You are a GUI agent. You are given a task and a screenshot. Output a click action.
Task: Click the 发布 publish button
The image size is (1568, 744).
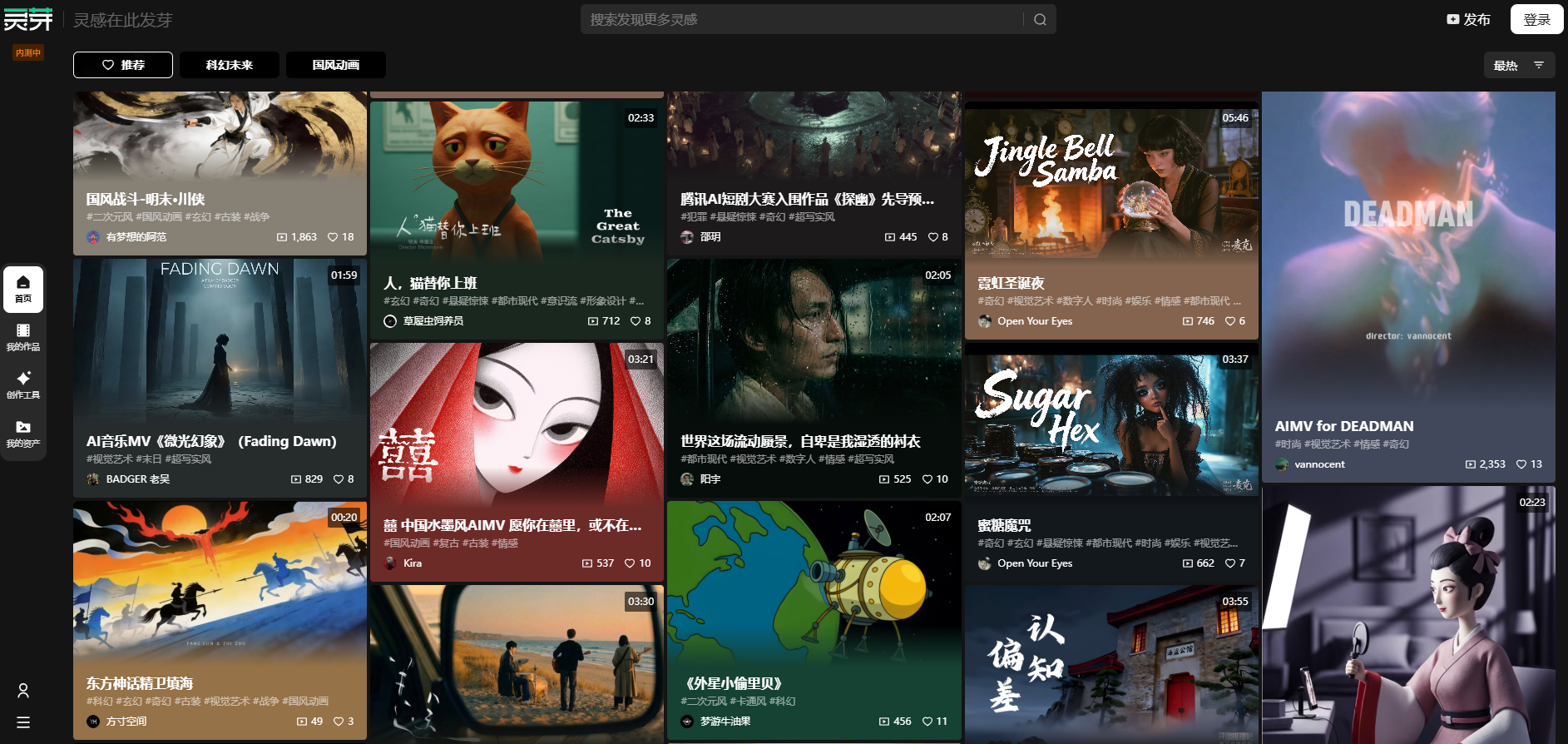point(1468,20)
